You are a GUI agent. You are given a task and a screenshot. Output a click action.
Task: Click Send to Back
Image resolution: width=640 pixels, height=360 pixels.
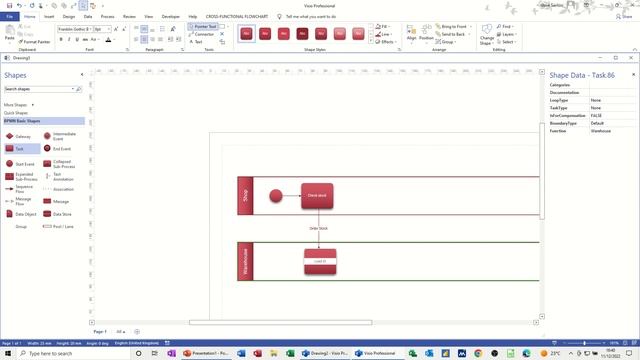(453, 34)
